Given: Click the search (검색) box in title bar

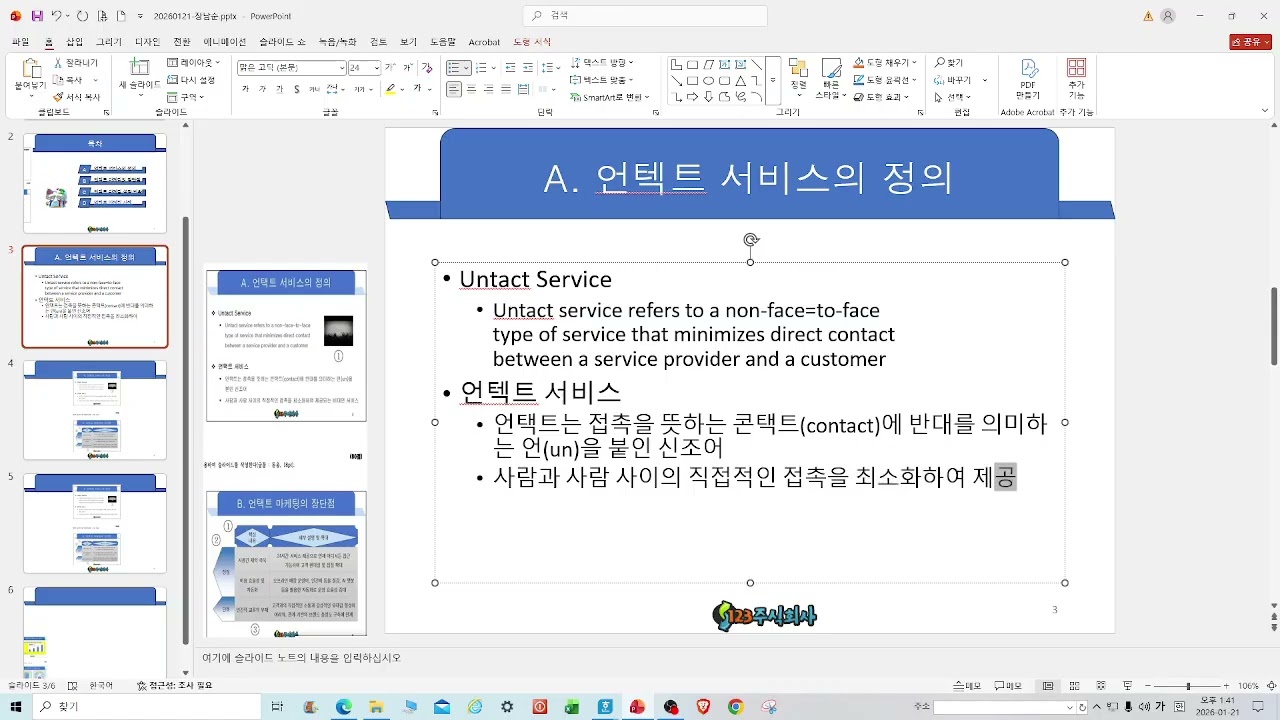Looking at the screenshot, I should [645, 15].
